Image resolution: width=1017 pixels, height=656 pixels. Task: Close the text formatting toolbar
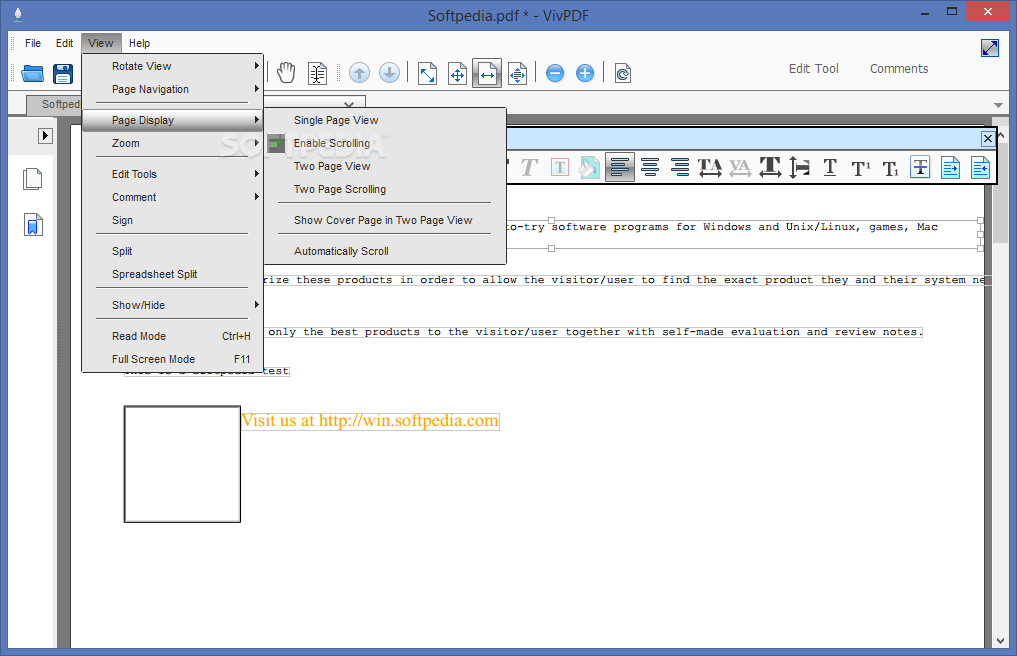pyautogui.click(x=988, y=138)
